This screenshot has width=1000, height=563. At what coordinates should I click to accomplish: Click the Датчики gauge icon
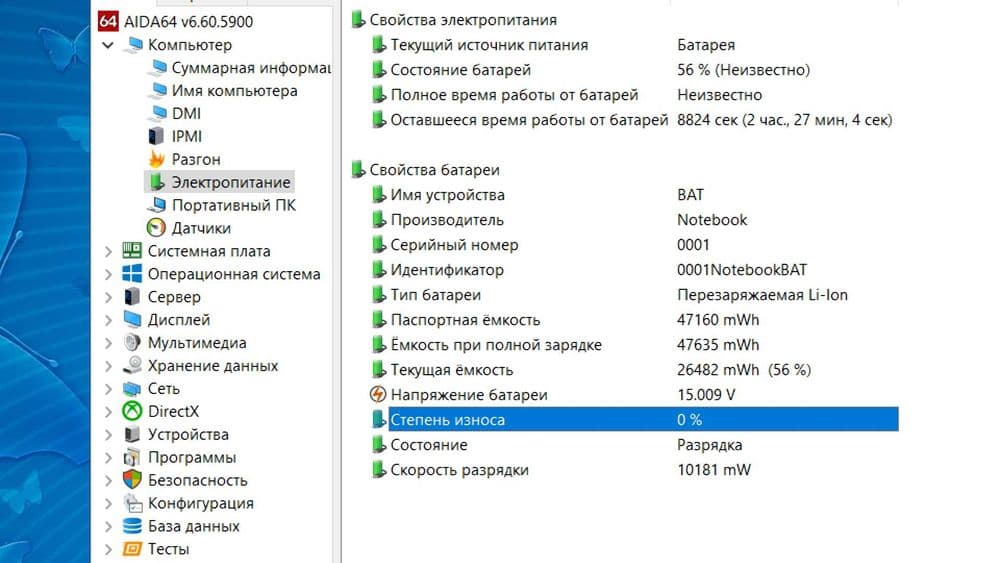(x=156, y=228)
